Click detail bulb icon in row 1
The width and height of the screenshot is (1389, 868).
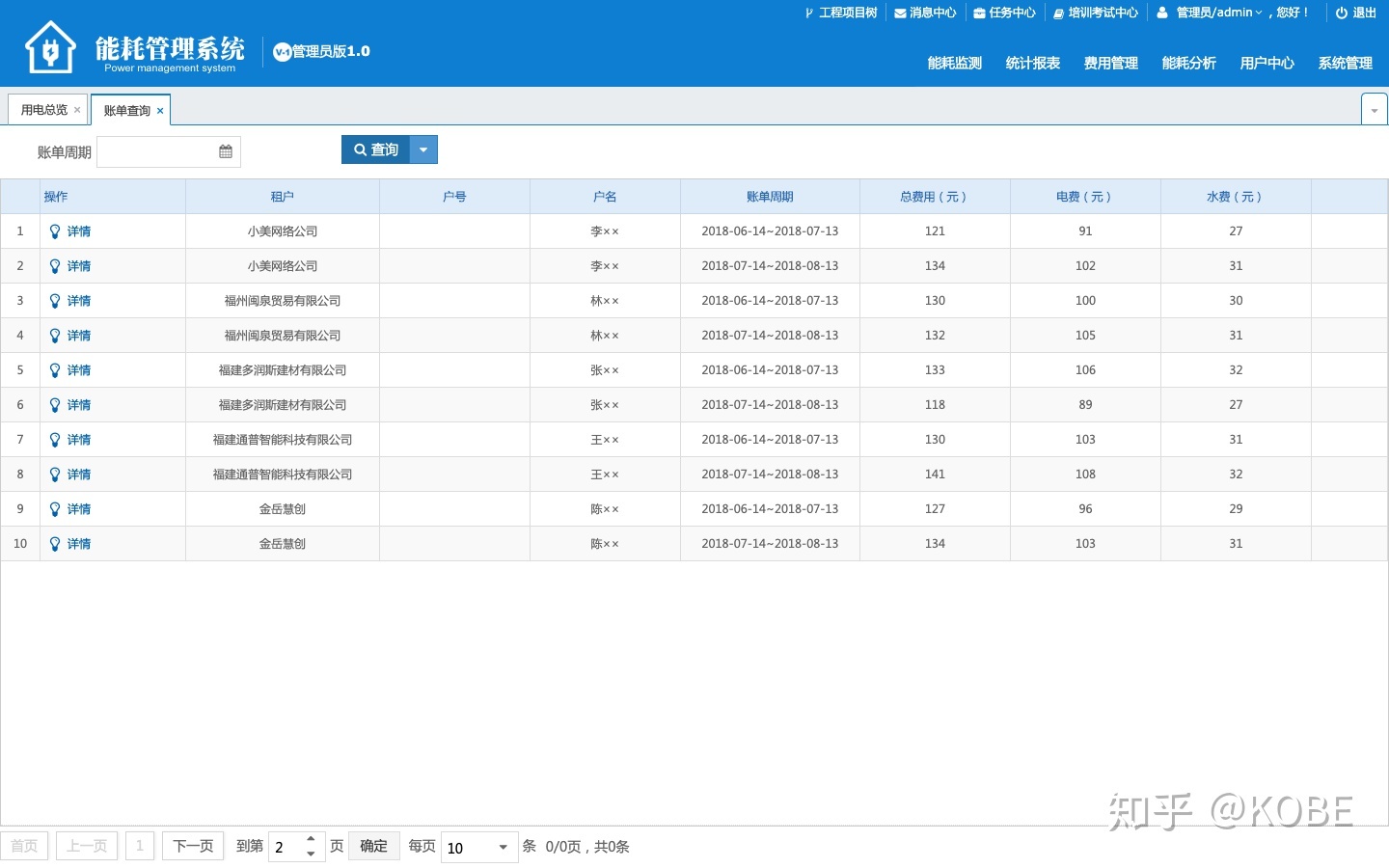coord(55,231)
